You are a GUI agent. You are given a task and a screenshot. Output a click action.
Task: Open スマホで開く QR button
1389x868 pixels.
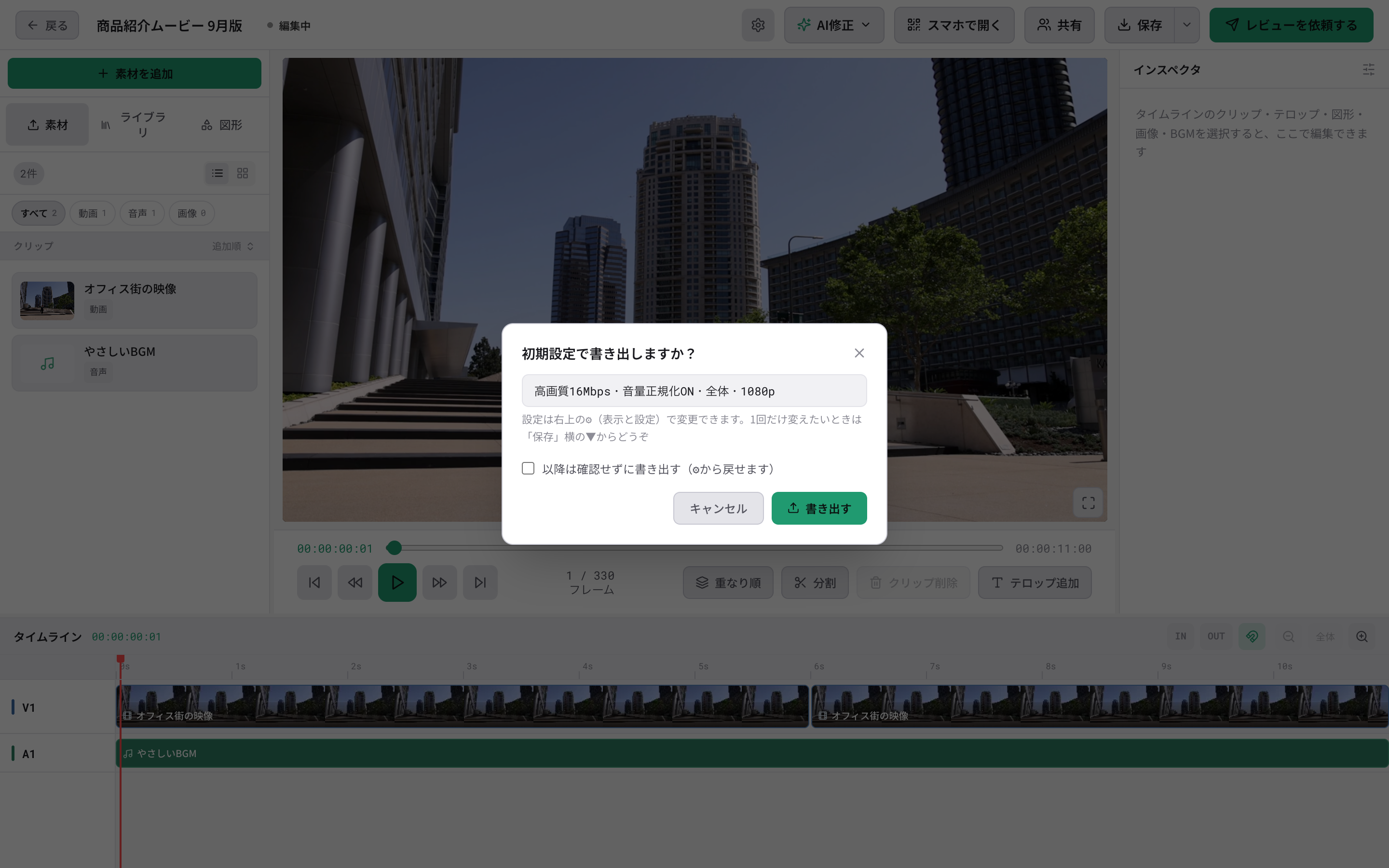[953, 25]
